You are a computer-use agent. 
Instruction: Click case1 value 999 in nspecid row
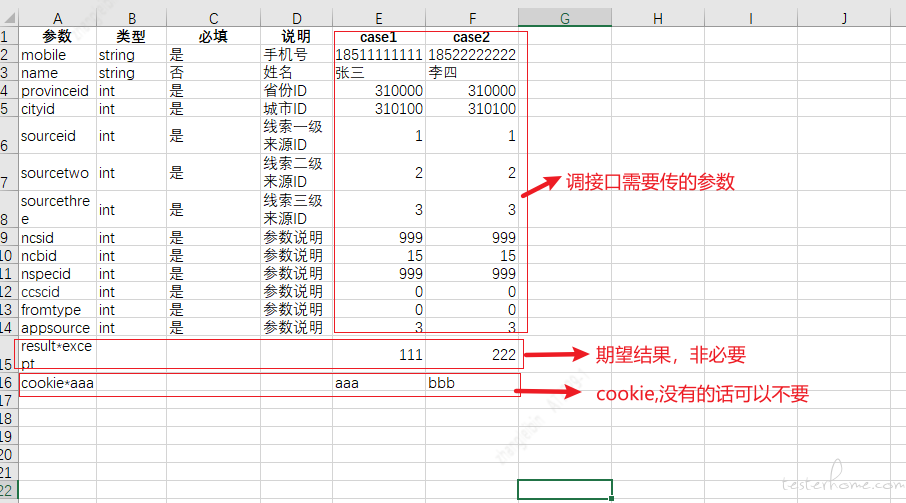pyautogui.click(x=379, y=273)
